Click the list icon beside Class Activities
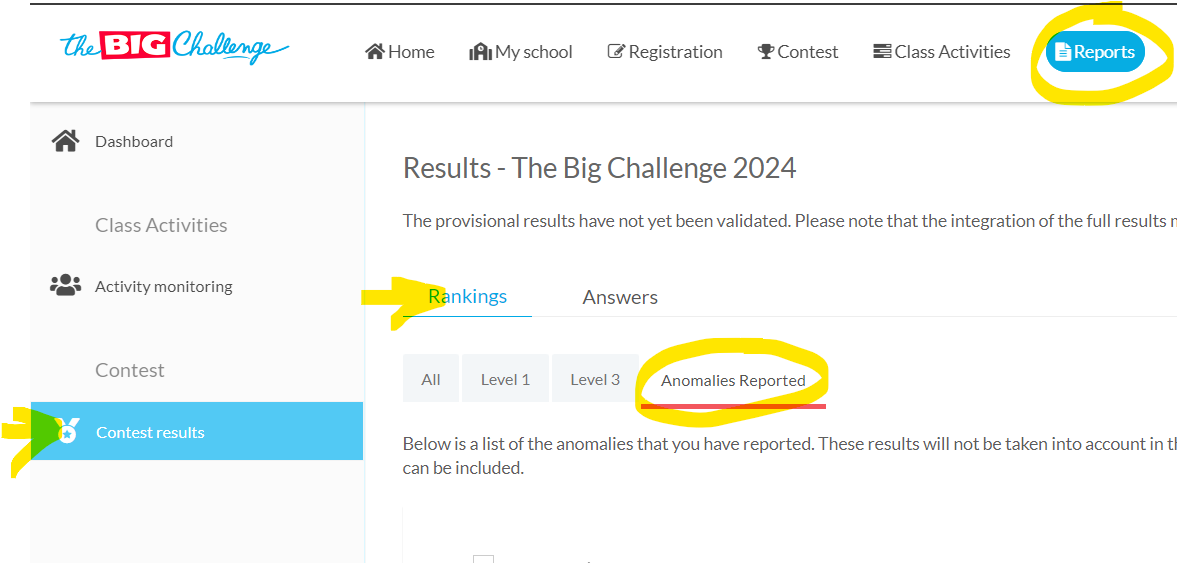This screenshot has width=1177, height=563. point(882,52)
